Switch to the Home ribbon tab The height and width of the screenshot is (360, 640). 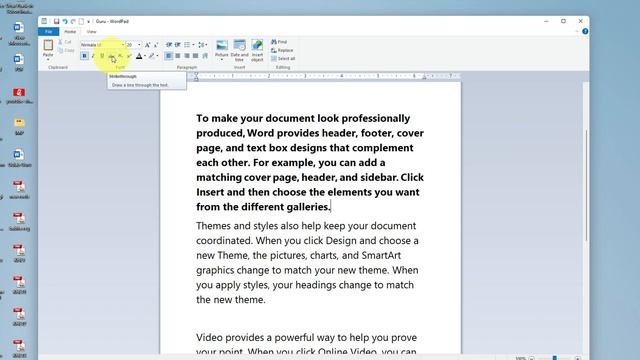tap(70, 31)
